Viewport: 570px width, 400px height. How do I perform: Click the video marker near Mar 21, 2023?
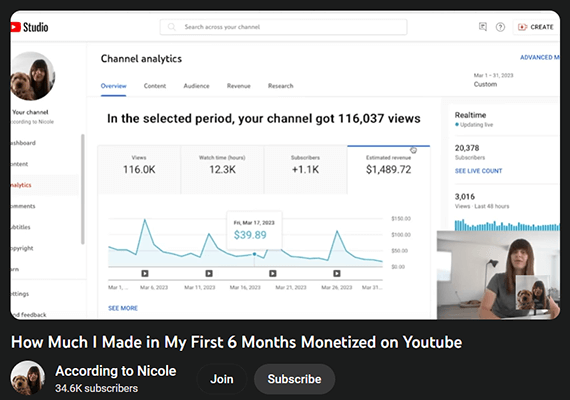pos(273,273)
